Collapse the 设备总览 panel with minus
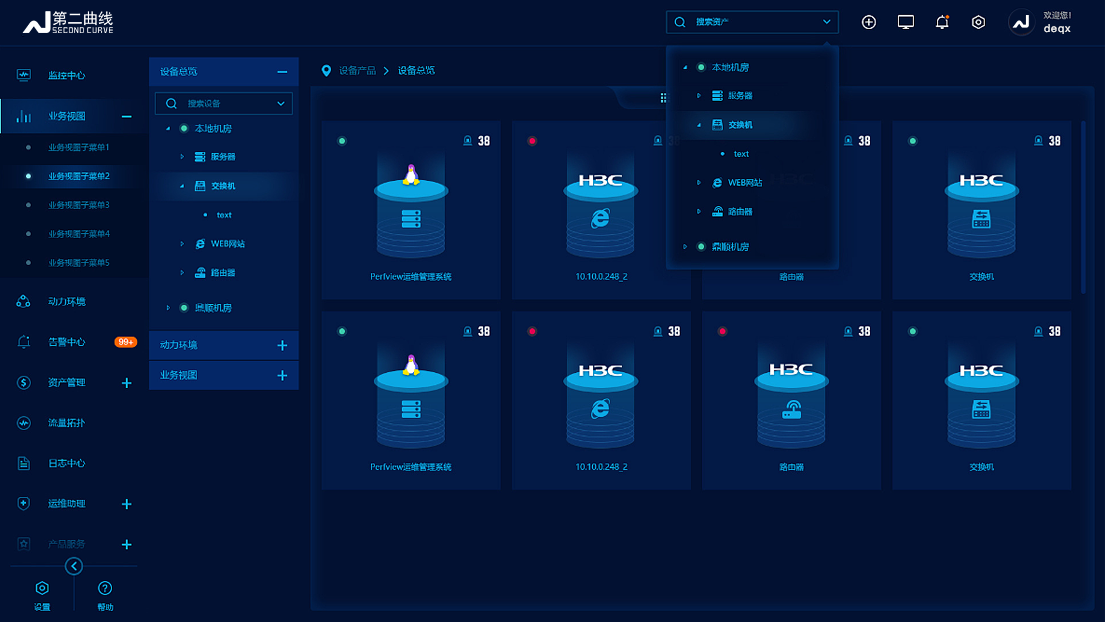 click(282, 72)
